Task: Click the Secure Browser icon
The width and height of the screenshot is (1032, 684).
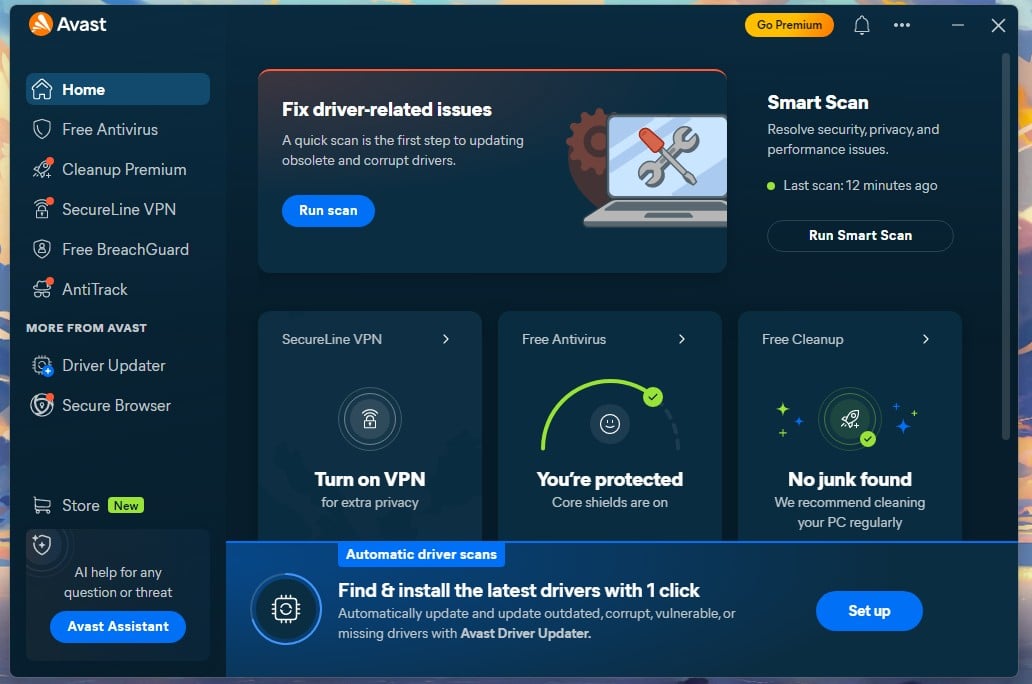Action: click(x=42, y=405)
